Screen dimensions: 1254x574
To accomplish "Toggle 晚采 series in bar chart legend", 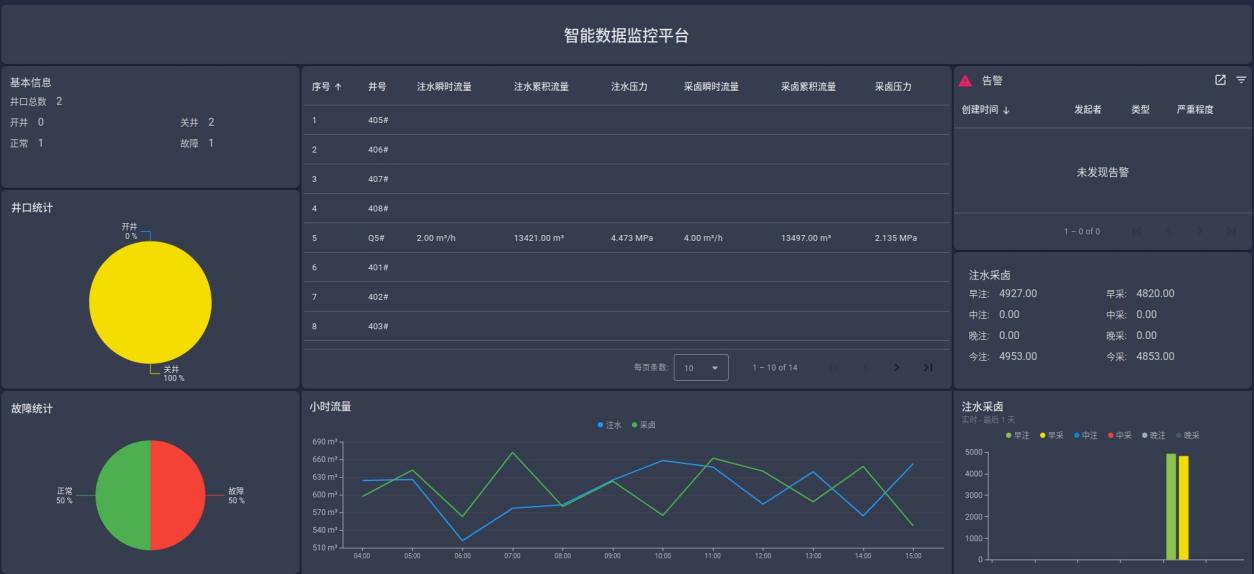I will (1187, 435).
